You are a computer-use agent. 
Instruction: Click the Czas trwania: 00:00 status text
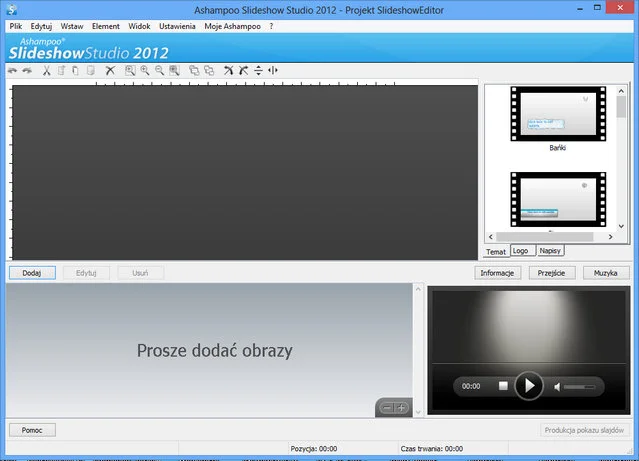432,449
